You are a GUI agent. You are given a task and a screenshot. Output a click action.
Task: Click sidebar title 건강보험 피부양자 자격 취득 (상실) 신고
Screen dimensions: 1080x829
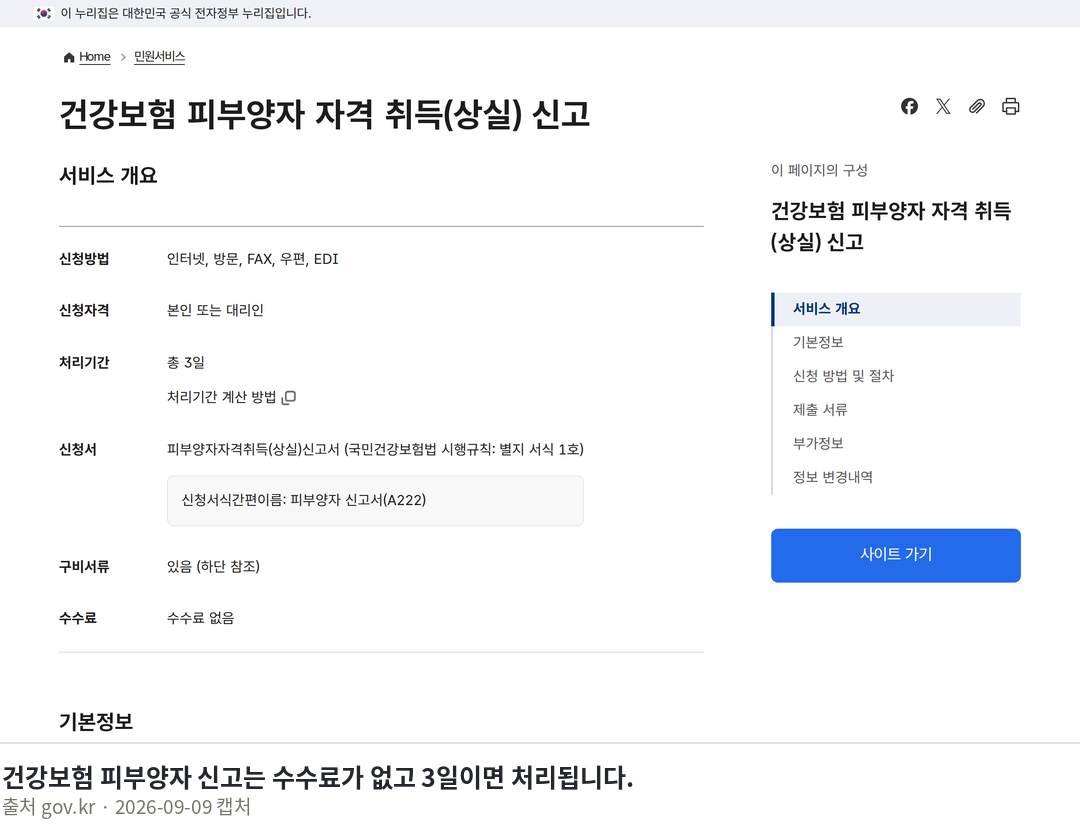[891, 226]
